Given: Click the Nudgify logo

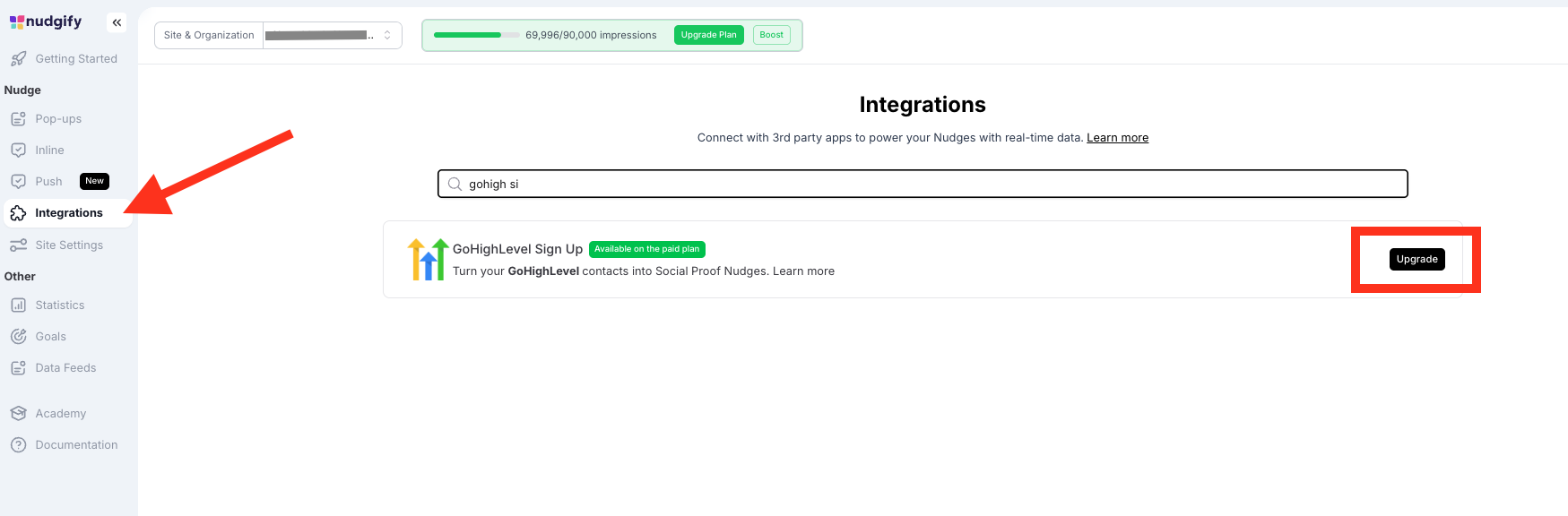Looking at the screenshot, I should 46,21.
